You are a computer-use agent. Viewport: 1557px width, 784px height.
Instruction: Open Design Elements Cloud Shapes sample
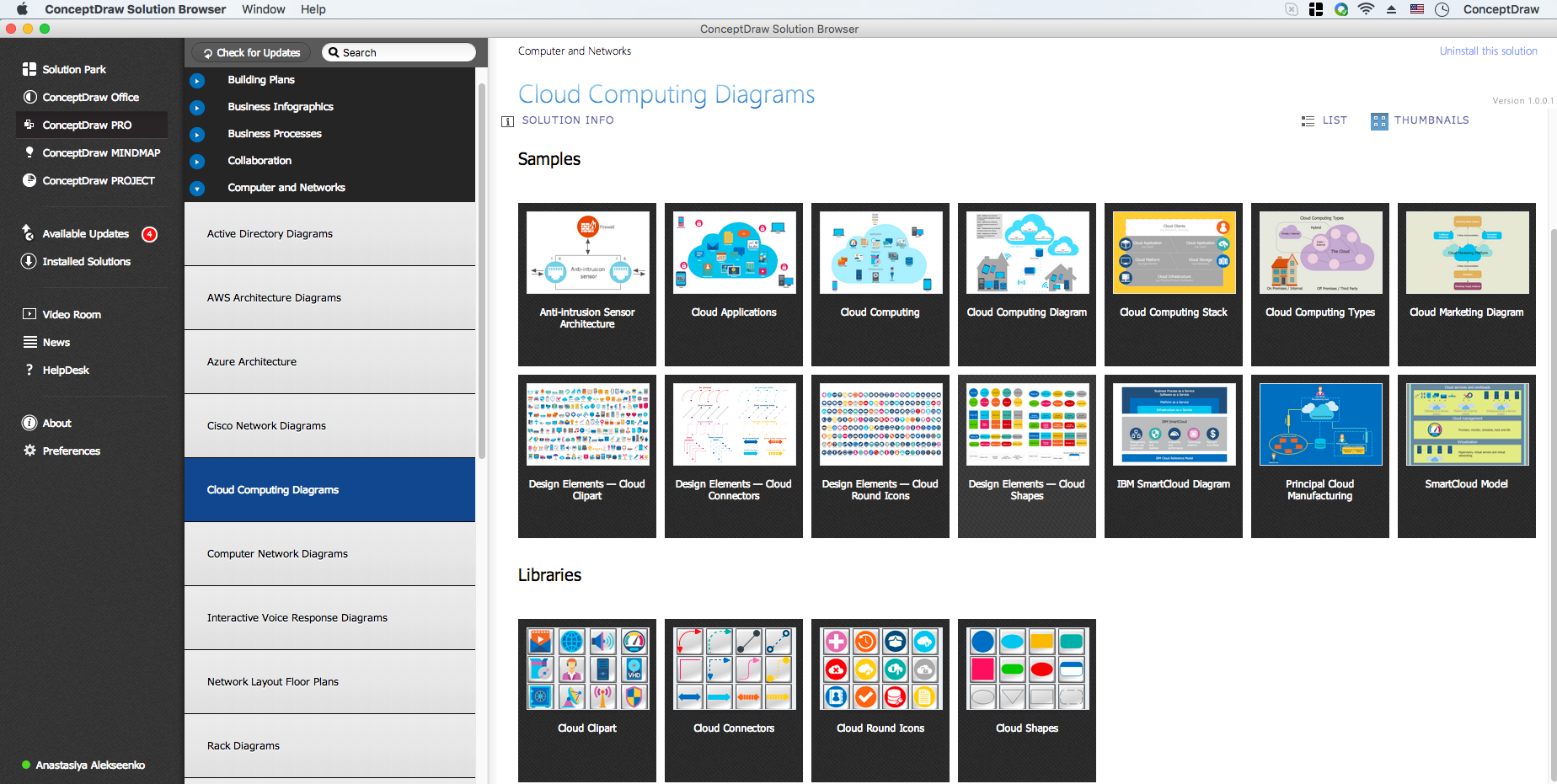1027,456
